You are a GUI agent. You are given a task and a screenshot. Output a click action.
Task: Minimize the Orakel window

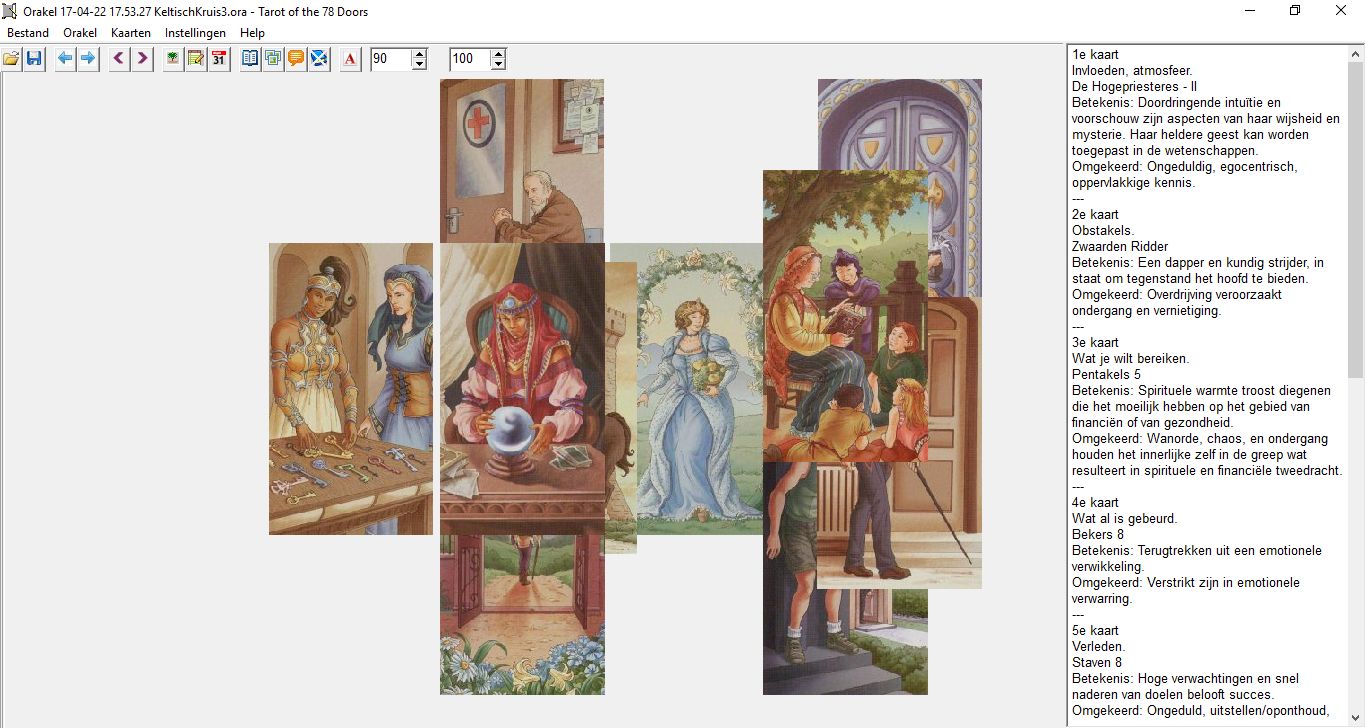(1250, 11)
